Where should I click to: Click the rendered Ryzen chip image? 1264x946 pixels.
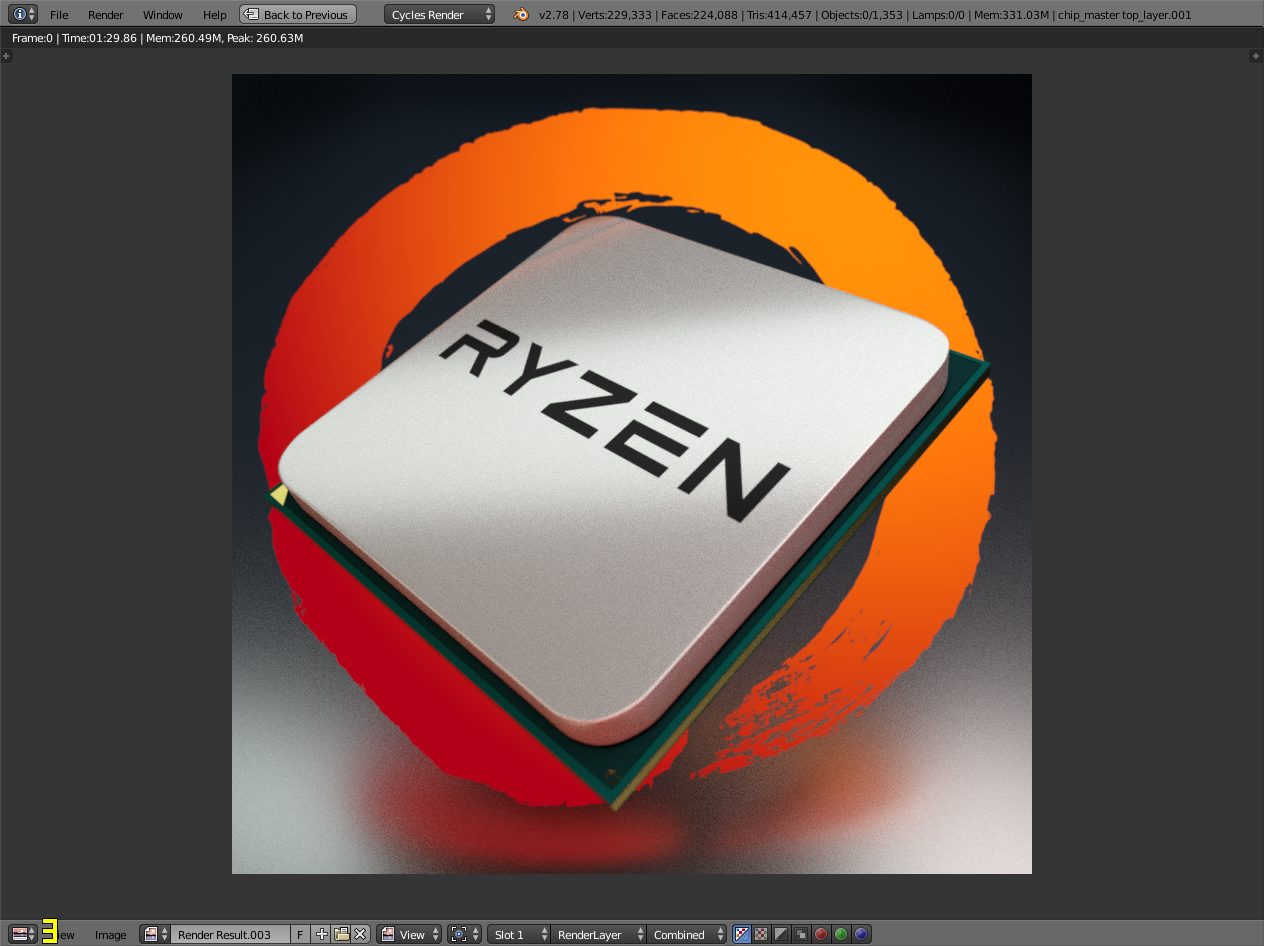[x=632, y=474]
